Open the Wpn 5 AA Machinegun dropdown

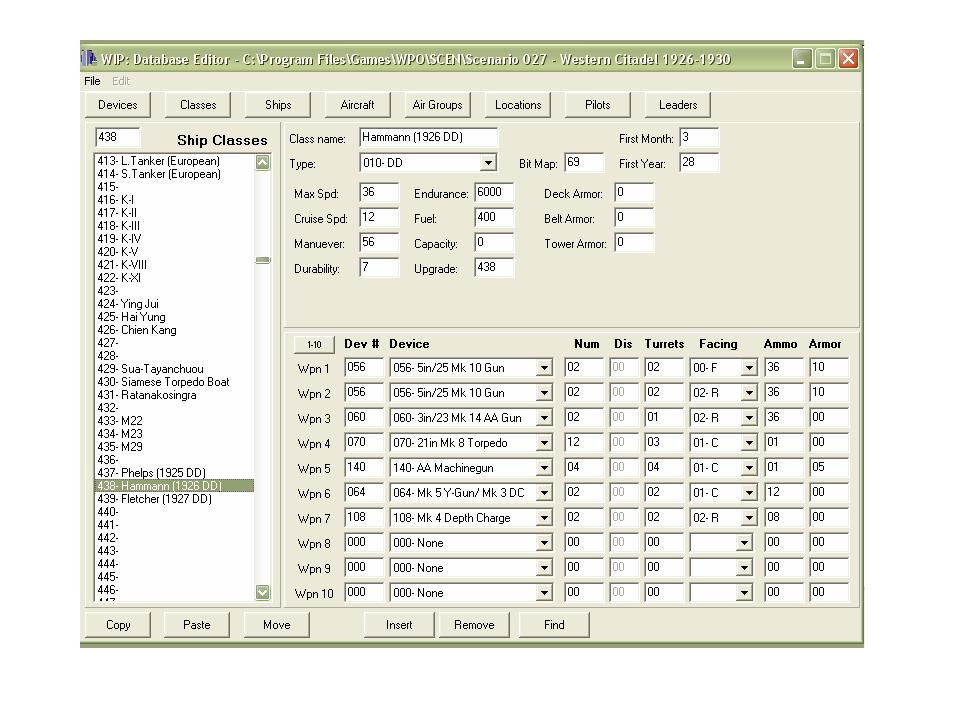click(544, 468)
